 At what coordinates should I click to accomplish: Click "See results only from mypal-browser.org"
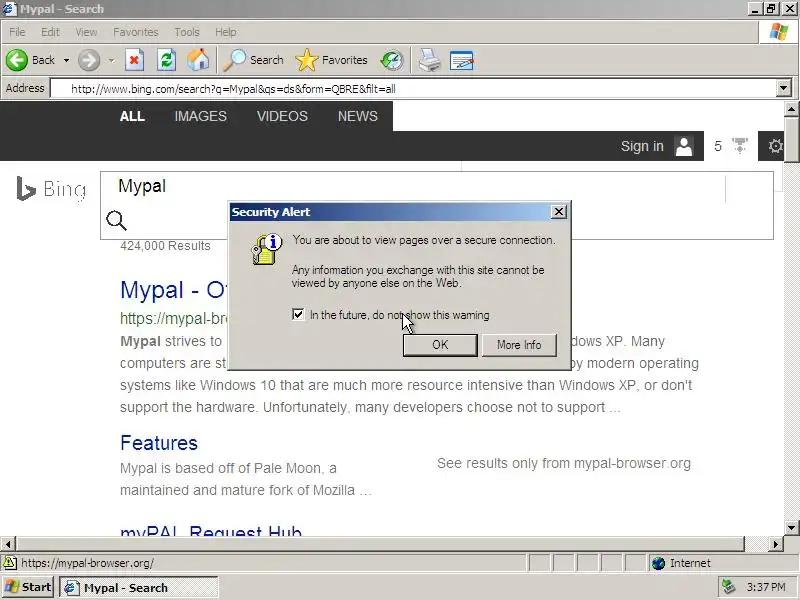564,463
